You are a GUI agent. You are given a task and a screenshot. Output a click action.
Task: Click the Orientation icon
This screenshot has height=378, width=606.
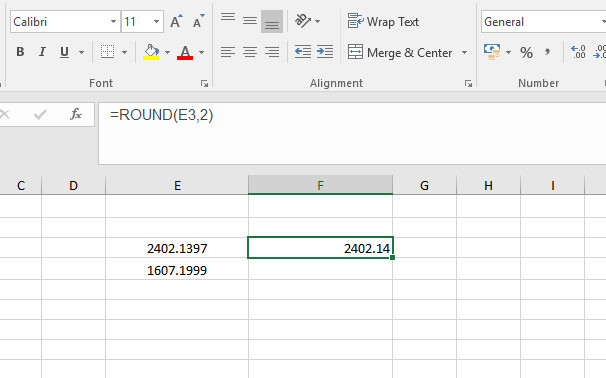pyautogui.click(x=303, y=21)
